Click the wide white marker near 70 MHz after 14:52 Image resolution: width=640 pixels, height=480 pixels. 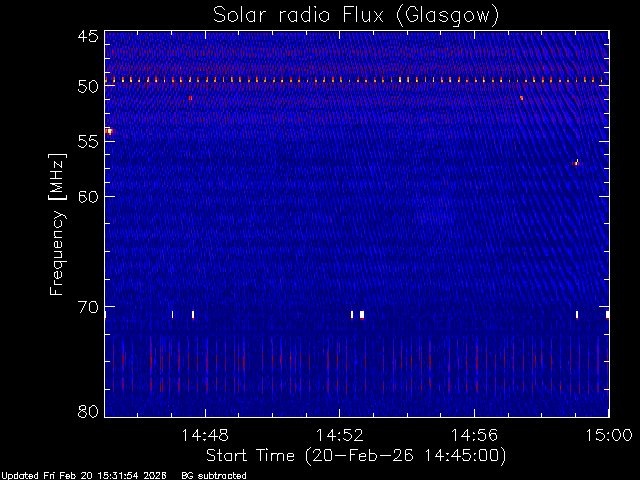point(362,315)
